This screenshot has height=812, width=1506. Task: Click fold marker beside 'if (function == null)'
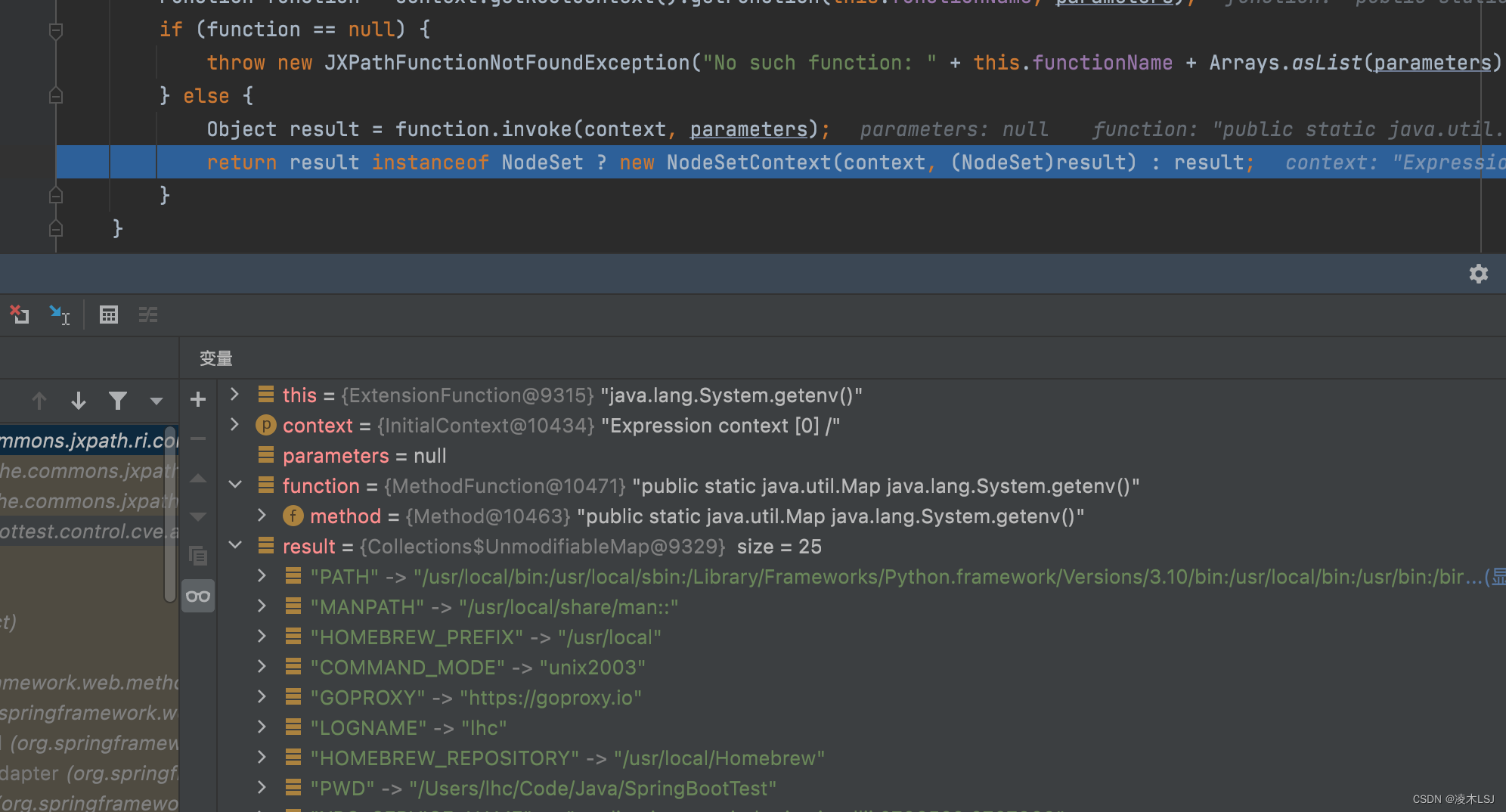pos(55,30)
